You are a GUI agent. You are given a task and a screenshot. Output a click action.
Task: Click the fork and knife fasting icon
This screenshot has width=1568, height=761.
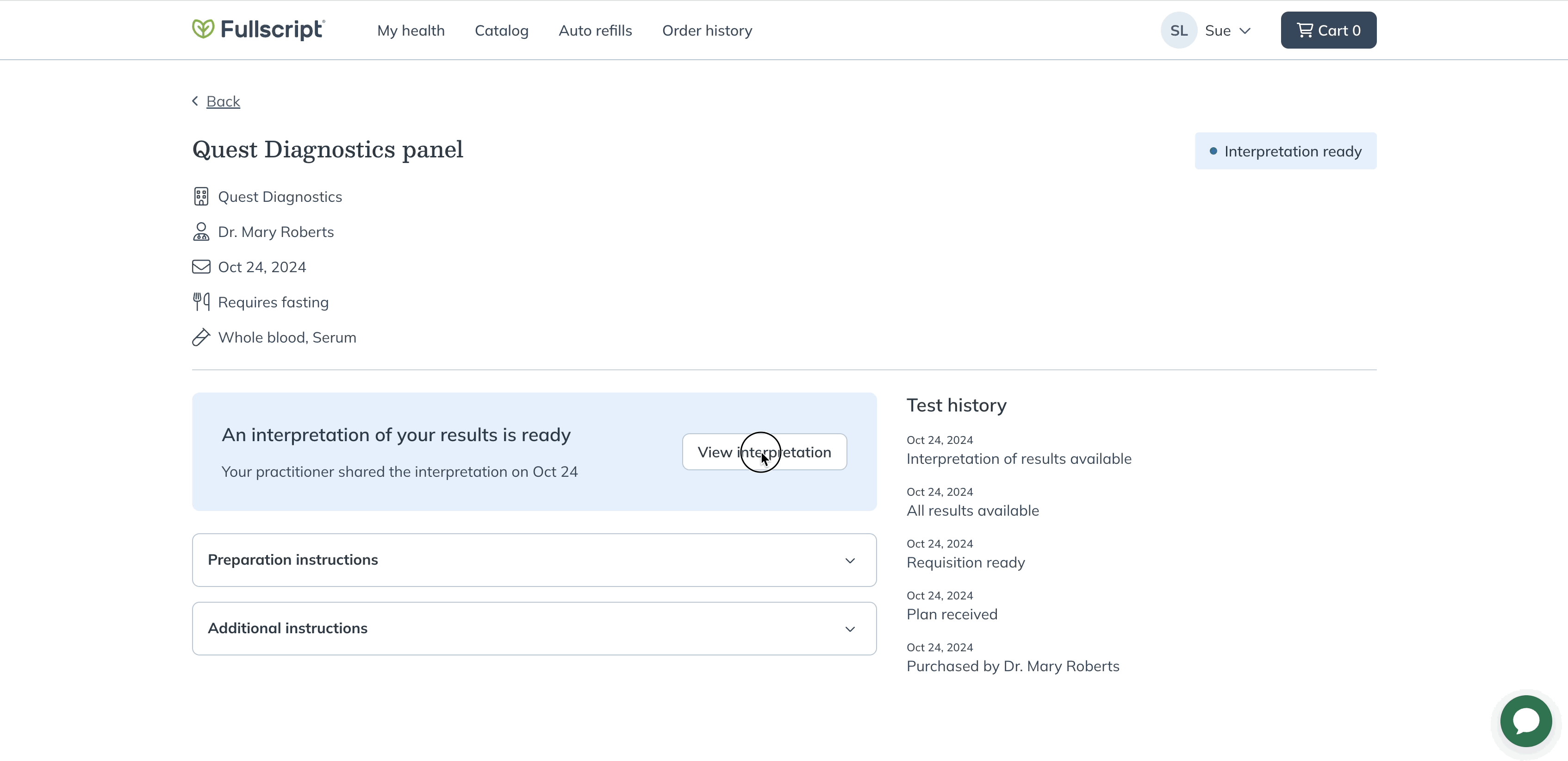(x=201, y=302)
